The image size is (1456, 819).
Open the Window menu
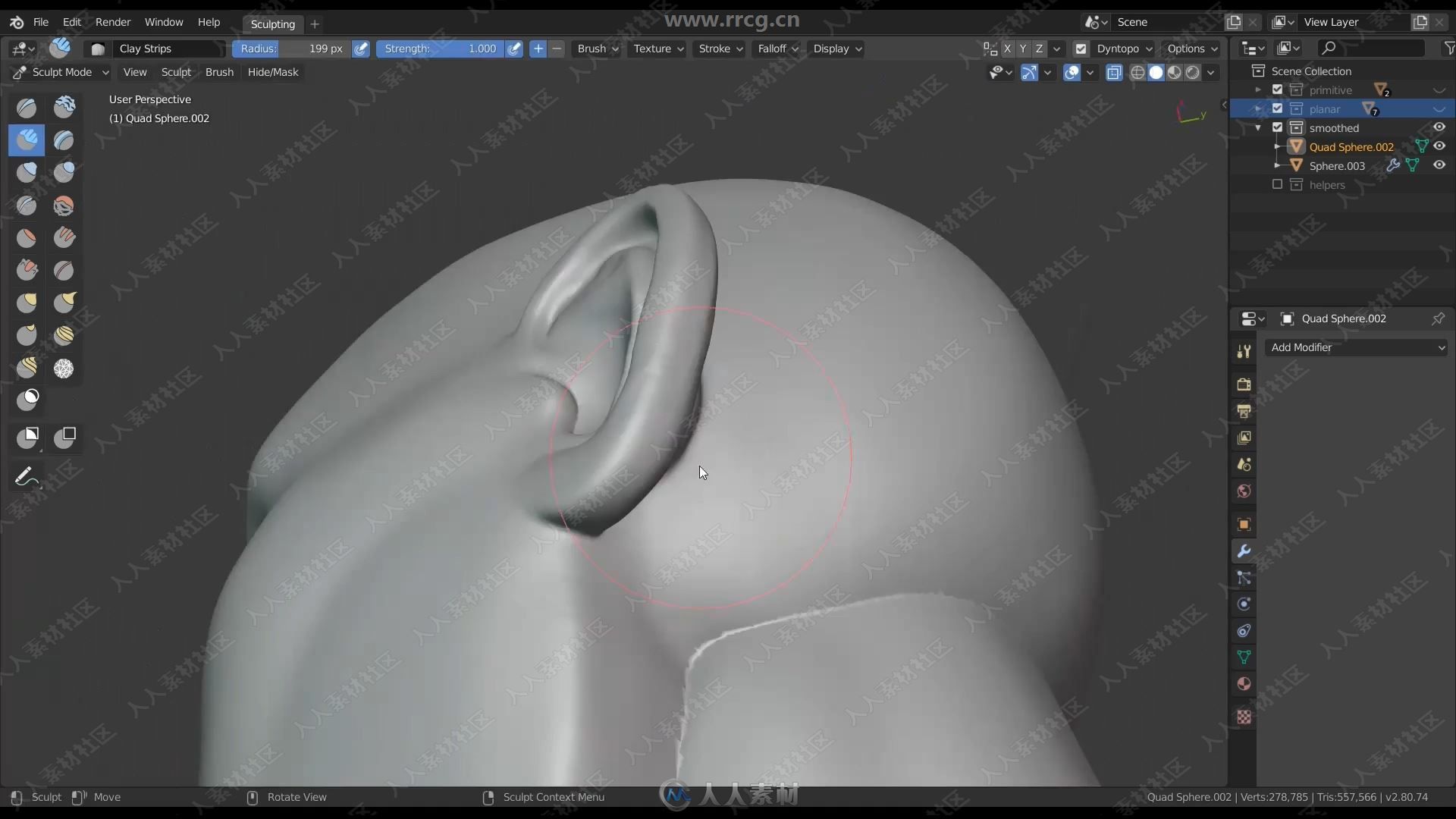pyautogui.click(x=163, y=21)
